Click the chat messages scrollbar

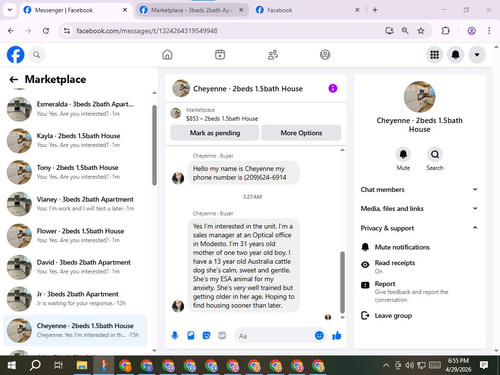coord(342,282)
